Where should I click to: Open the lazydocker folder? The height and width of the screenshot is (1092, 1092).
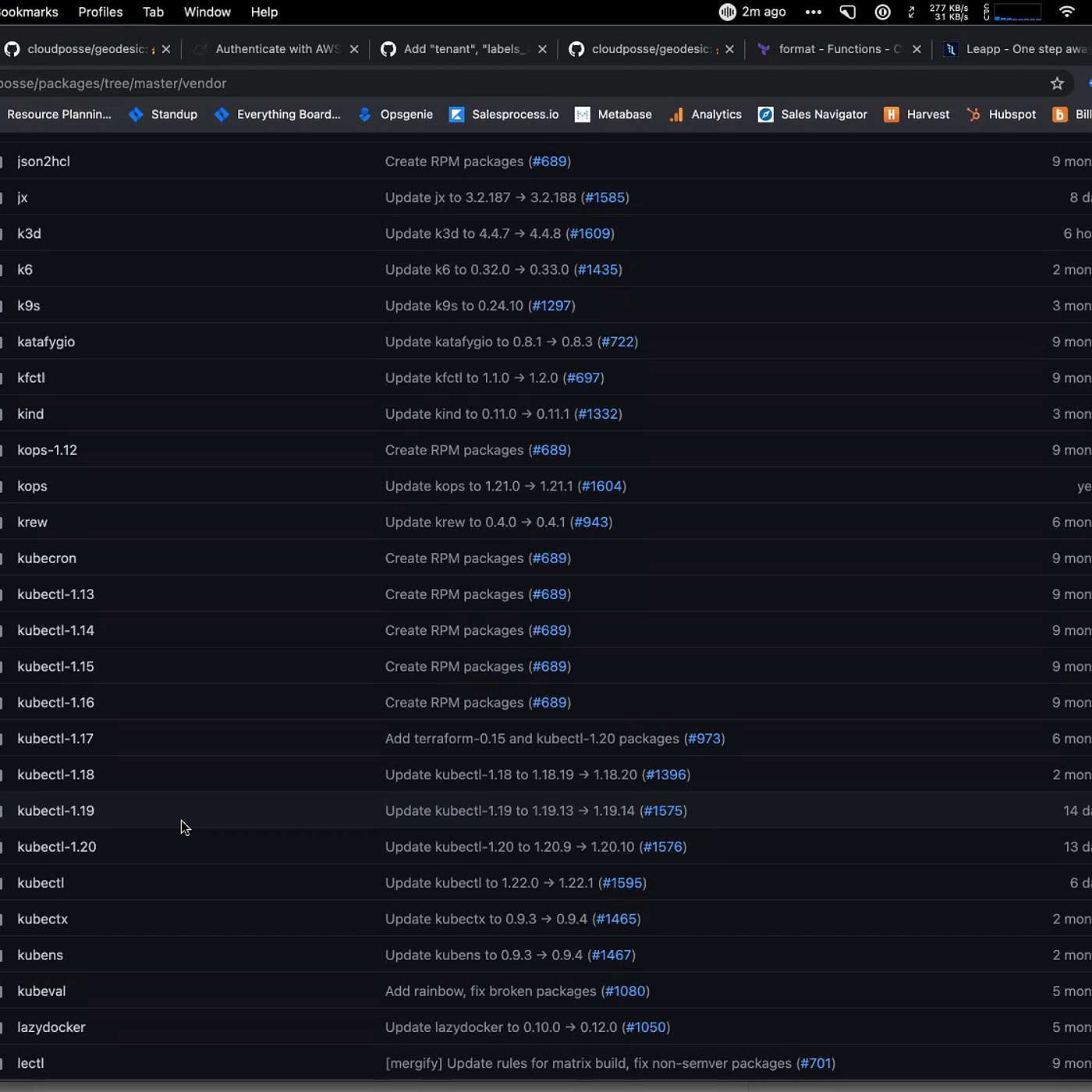pyautogui.click(x=51, y=1027)
